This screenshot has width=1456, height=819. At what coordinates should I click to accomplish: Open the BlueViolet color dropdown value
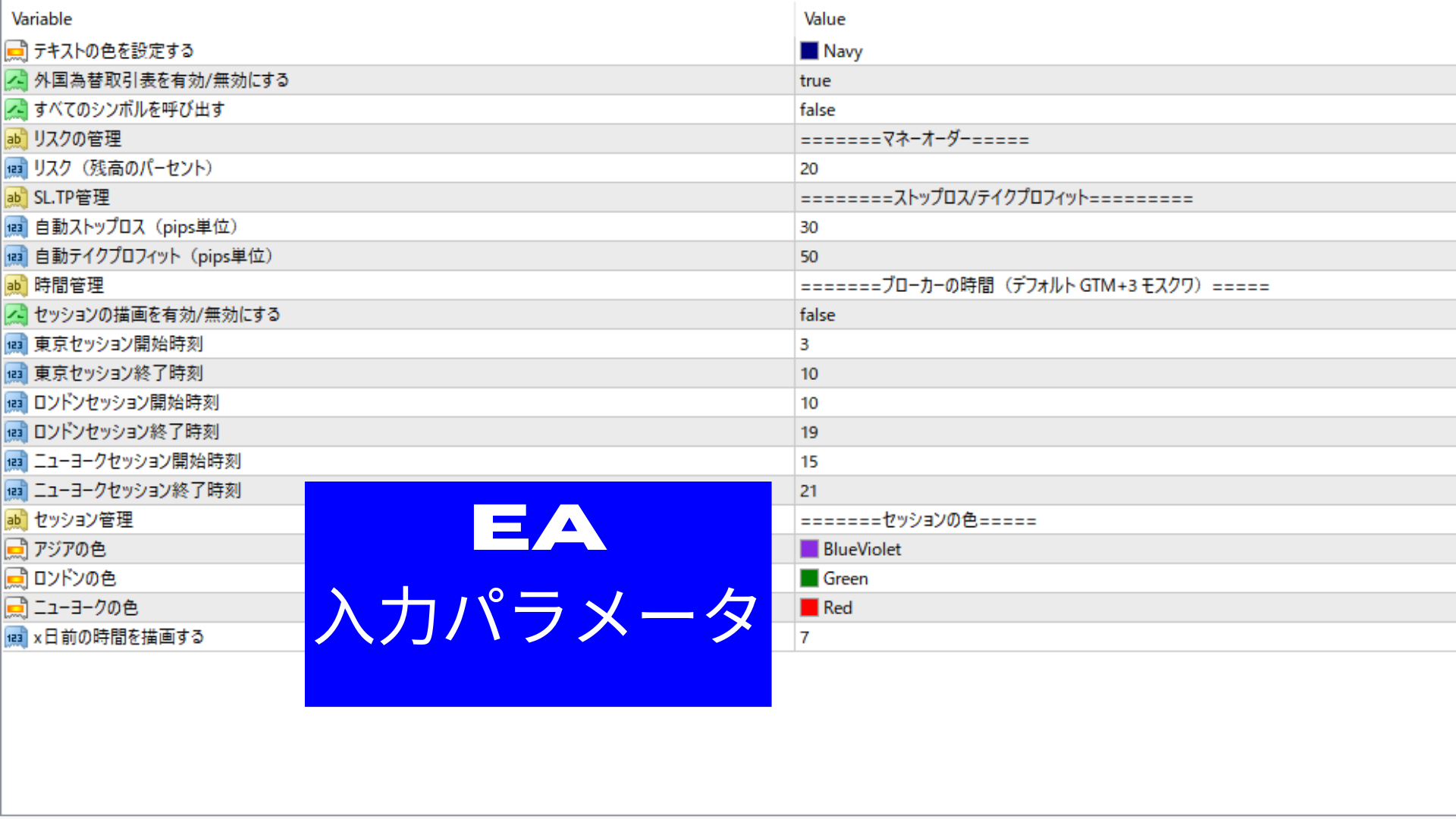point(861,549)
